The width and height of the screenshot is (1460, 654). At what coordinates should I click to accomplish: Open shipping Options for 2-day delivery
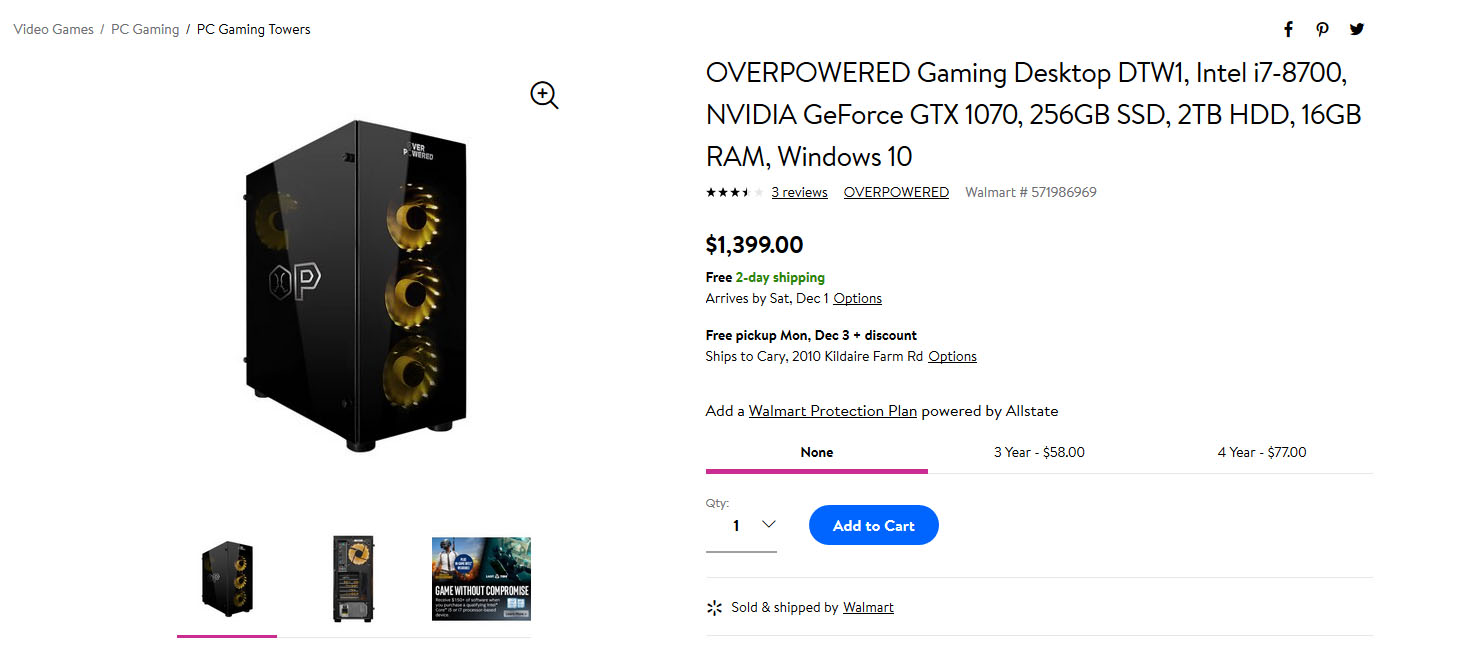(857, 298)
